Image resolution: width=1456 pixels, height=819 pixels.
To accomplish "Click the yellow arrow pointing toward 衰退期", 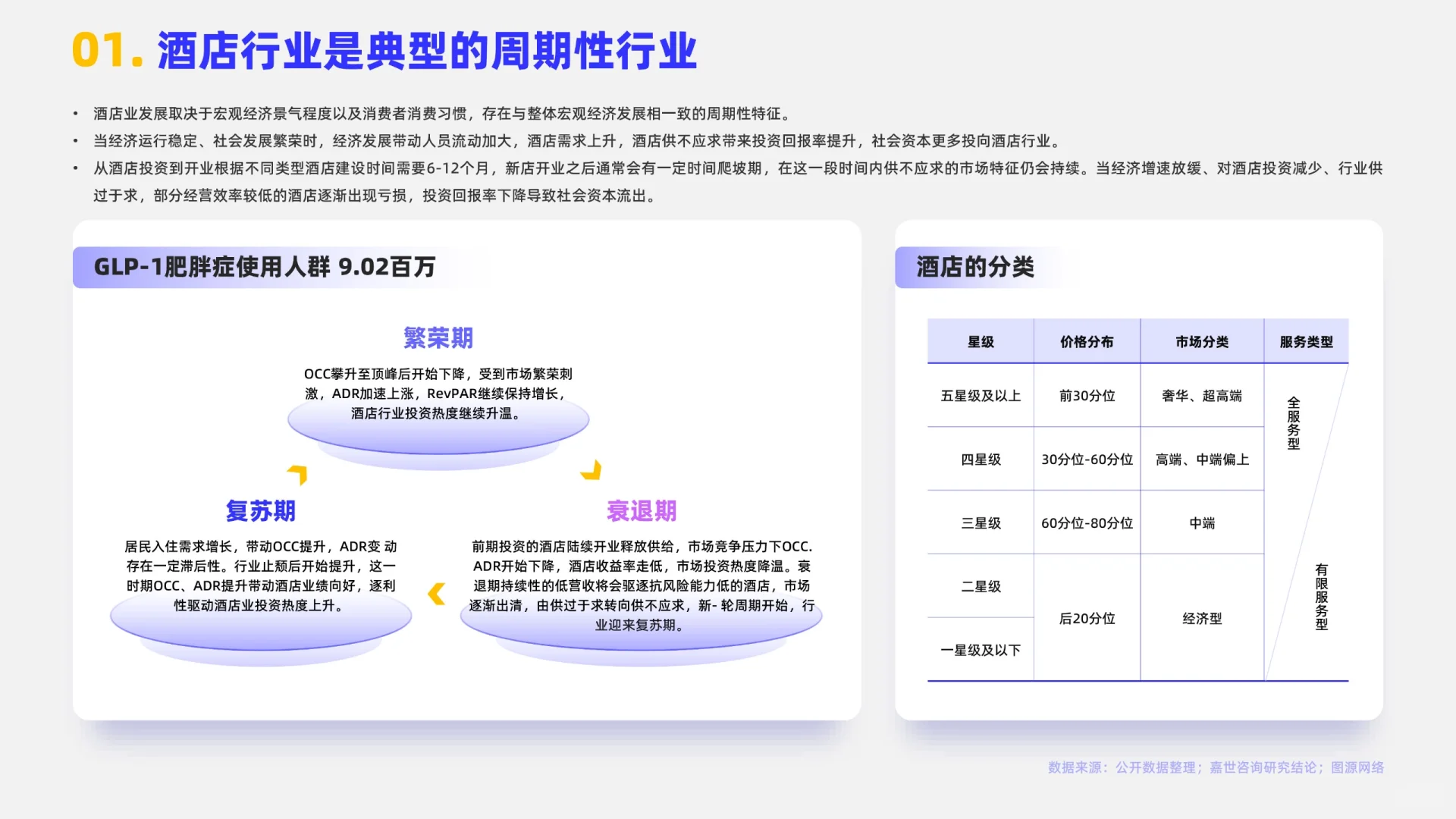I will (x=591, y=470).
